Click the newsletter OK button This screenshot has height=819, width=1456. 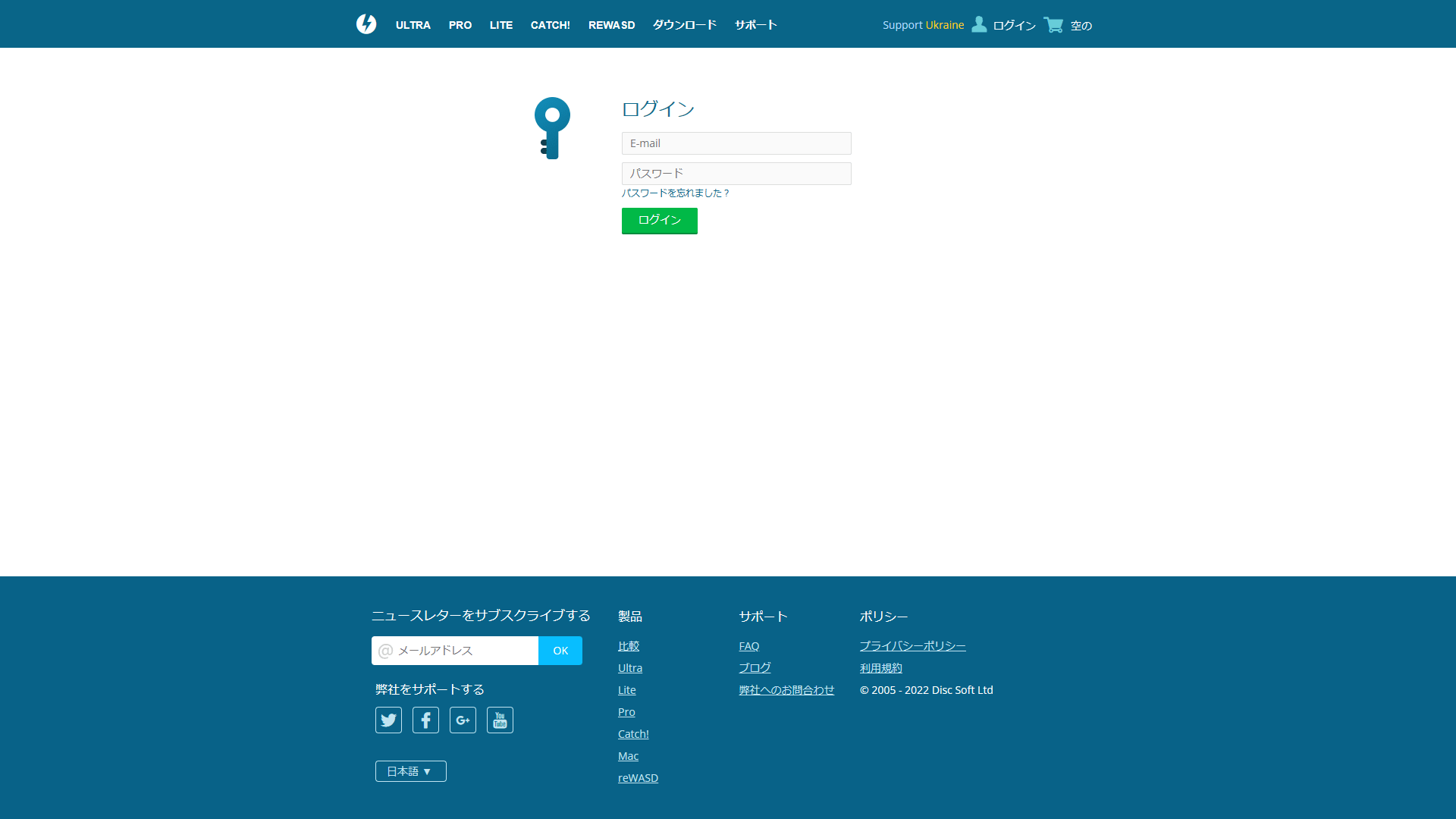[560, 651]
